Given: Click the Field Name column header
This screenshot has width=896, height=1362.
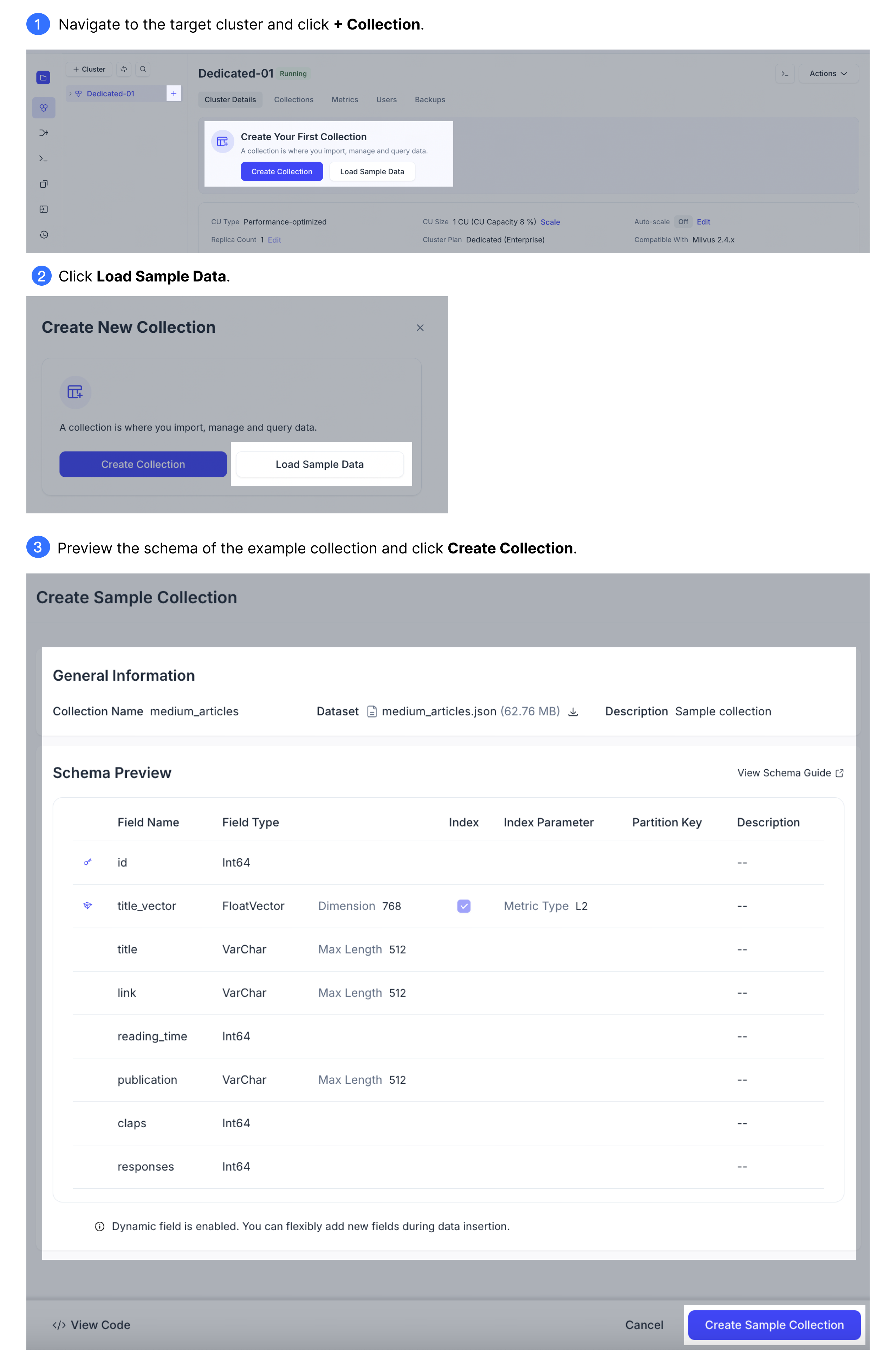Looking at the screenshot, I should [148, 822].
